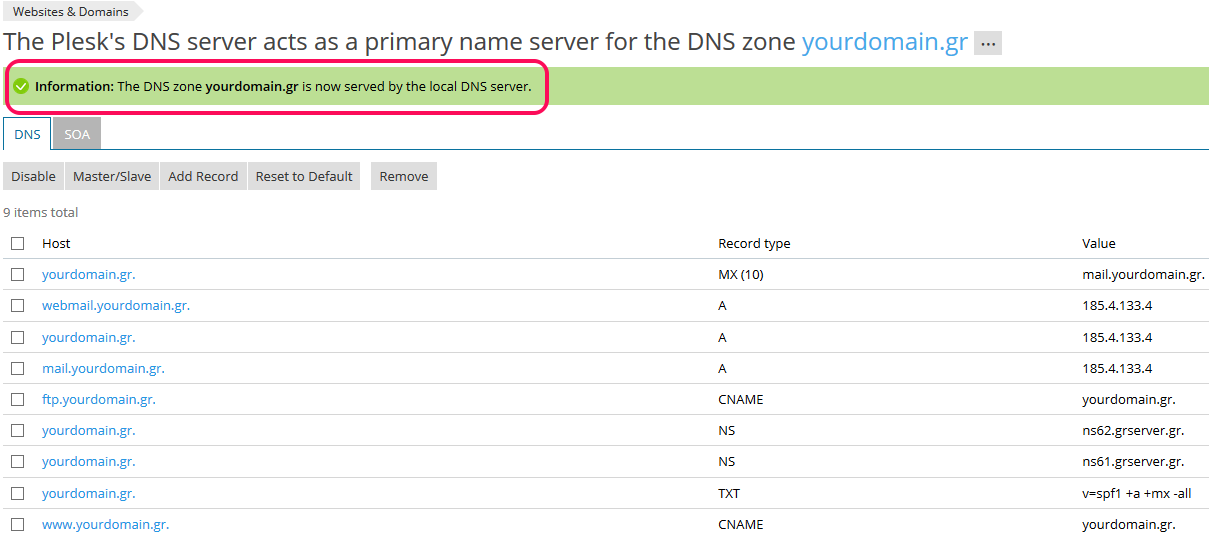Check the MX (10) record checkbox

17,274
